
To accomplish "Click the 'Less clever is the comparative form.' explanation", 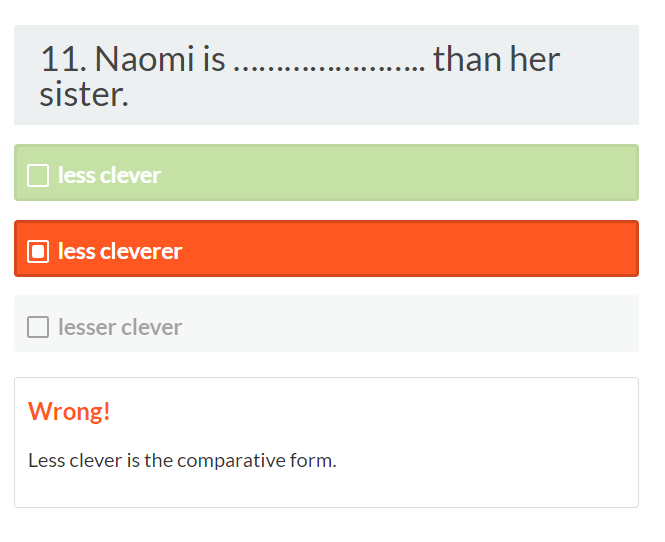I will (182, 461).
